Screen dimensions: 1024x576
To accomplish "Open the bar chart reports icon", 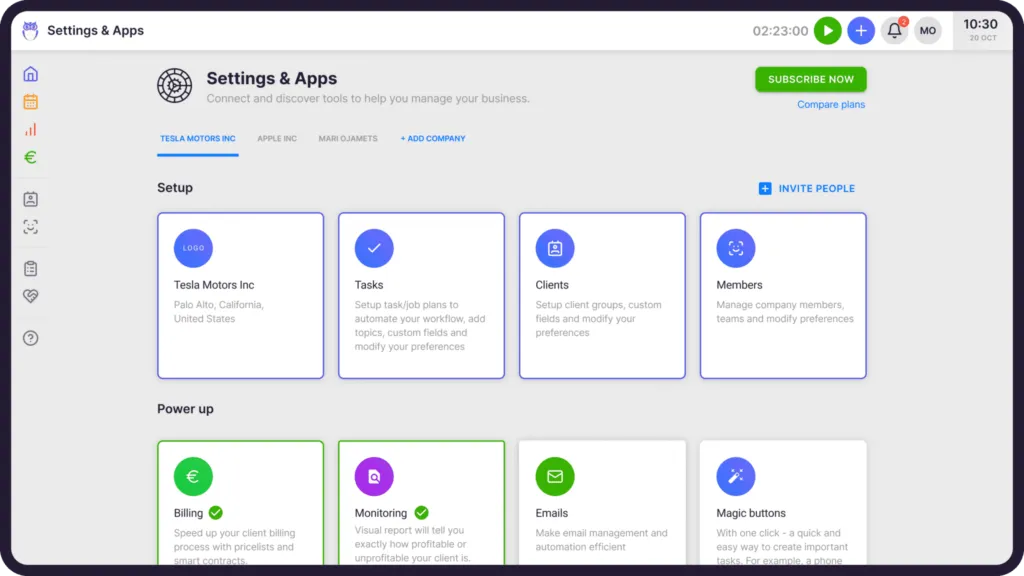I will coord(31,129).
